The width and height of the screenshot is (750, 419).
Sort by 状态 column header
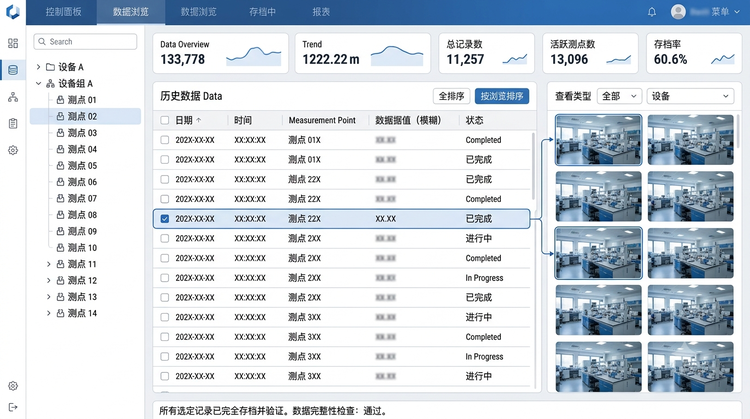pyautogui.click(x=474, y=121)
